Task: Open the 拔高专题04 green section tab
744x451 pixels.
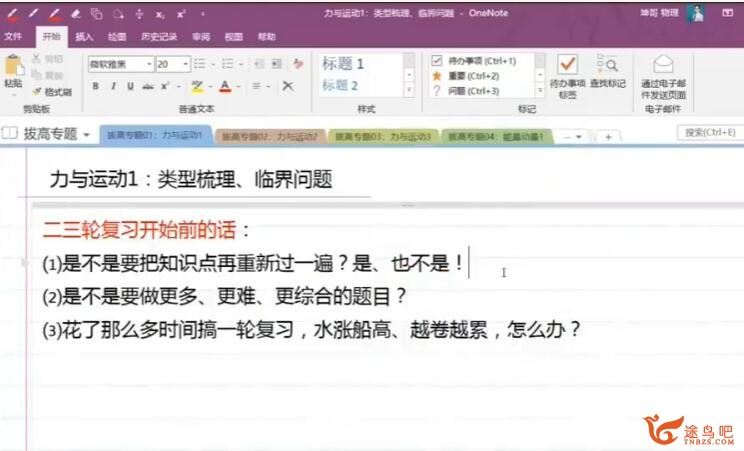Action: [x=496, y=137]
